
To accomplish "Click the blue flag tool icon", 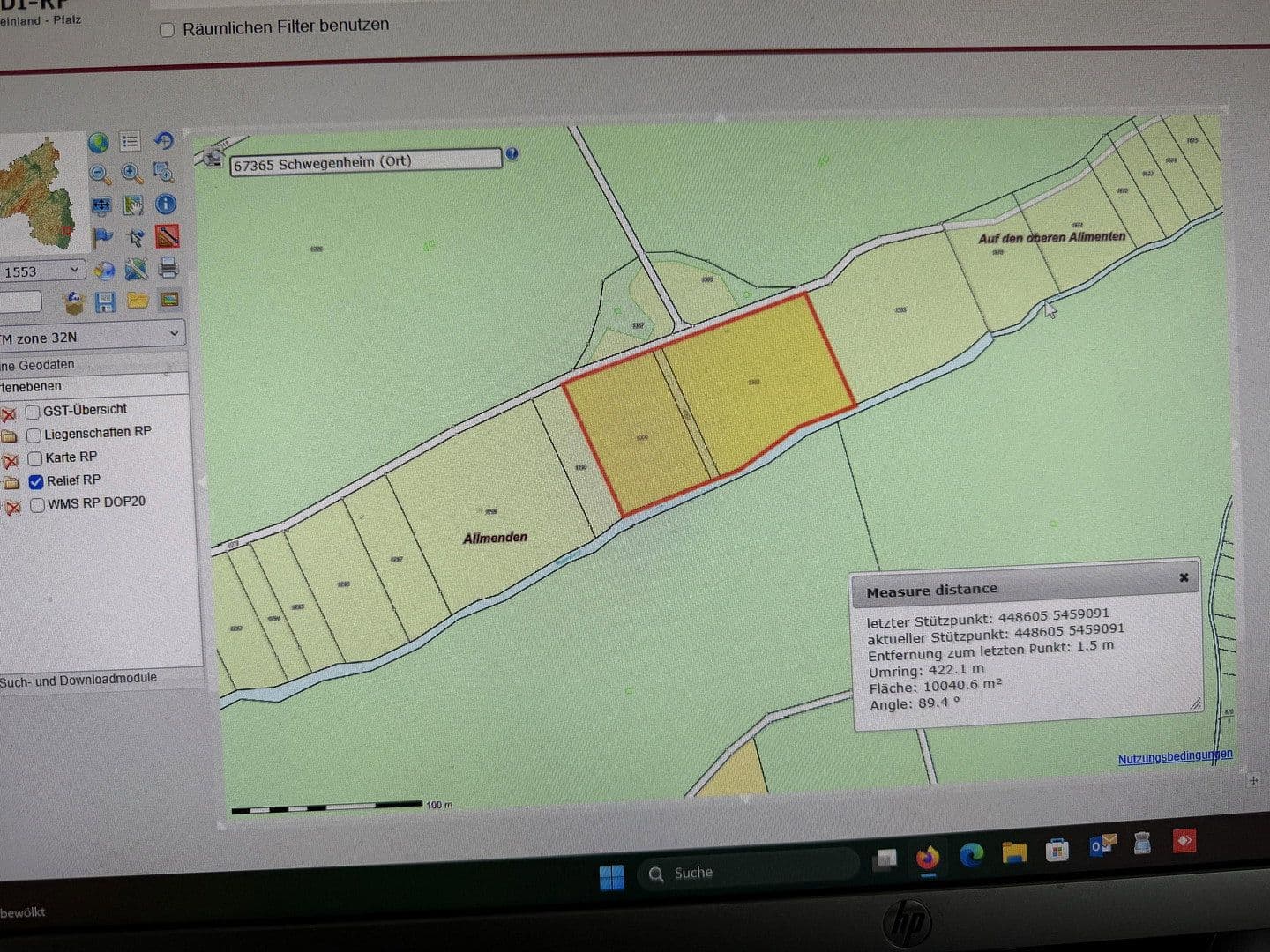I will (x=103, y=238).
